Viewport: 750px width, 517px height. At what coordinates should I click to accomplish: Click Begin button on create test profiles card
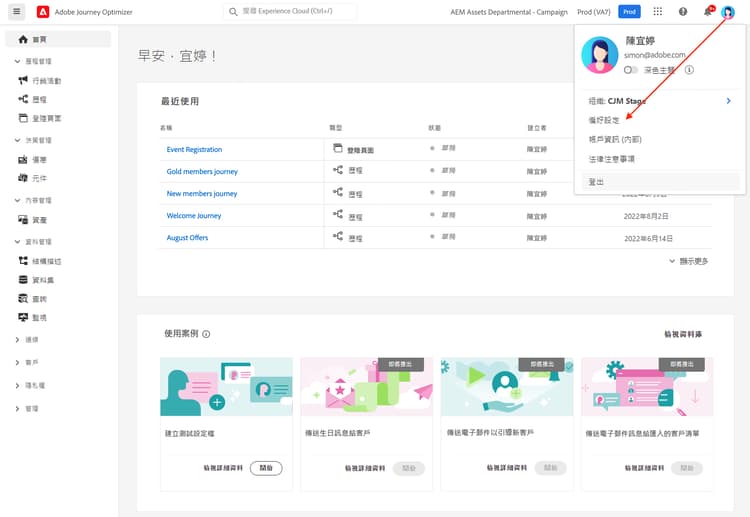pyautogui.click(x=266, y=468)
